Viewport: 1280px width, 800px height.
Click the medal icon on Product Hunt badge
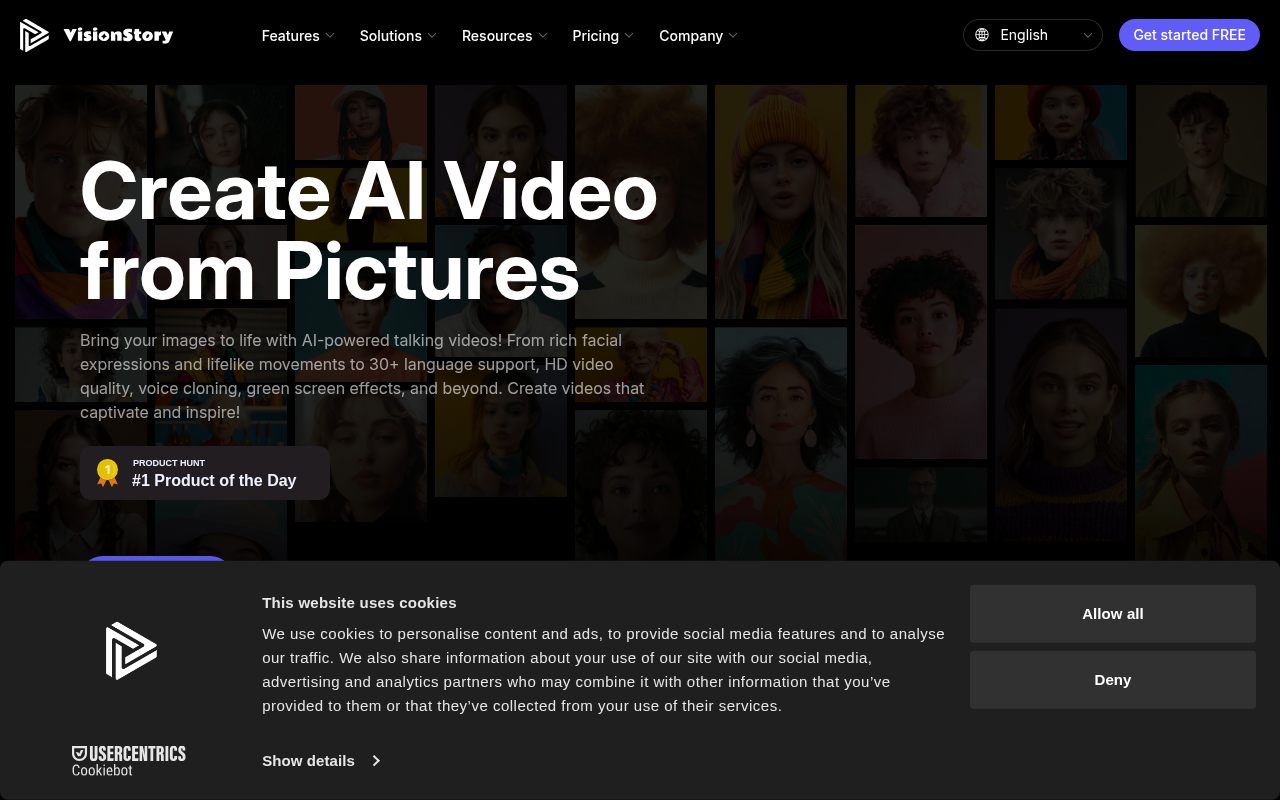point(106,470)
